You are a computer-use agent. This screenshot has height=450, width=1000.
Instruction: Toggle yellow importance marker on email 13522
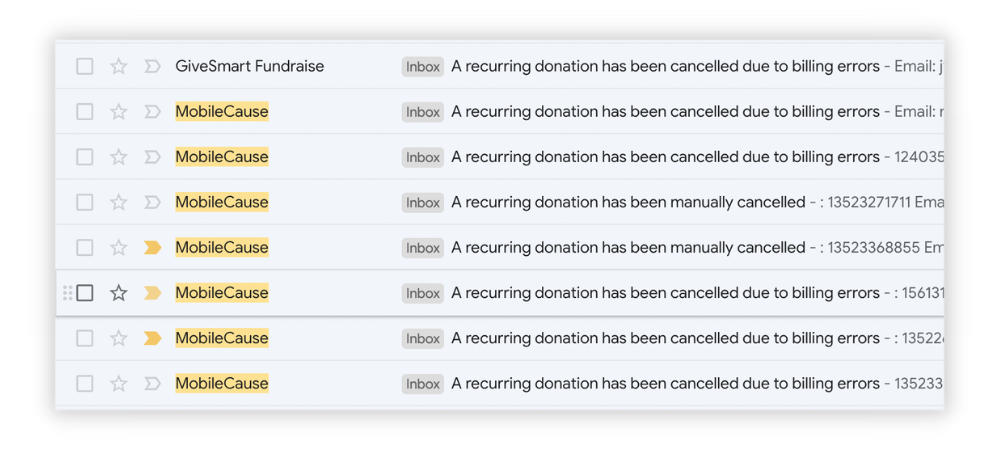coord(152,338)
